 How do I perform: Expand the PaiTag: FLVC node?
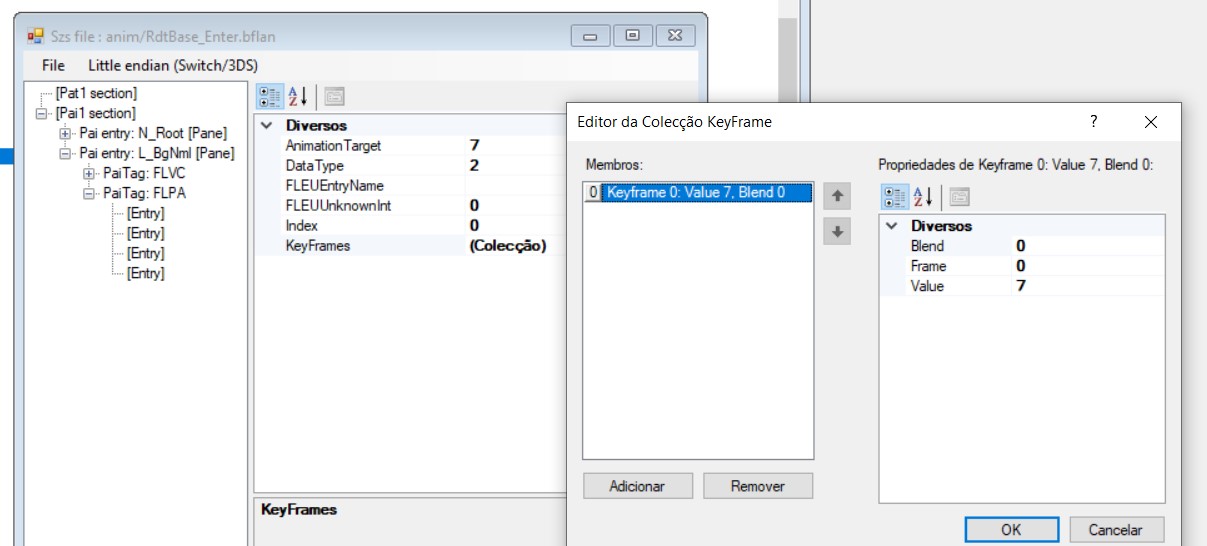point(89,173)
